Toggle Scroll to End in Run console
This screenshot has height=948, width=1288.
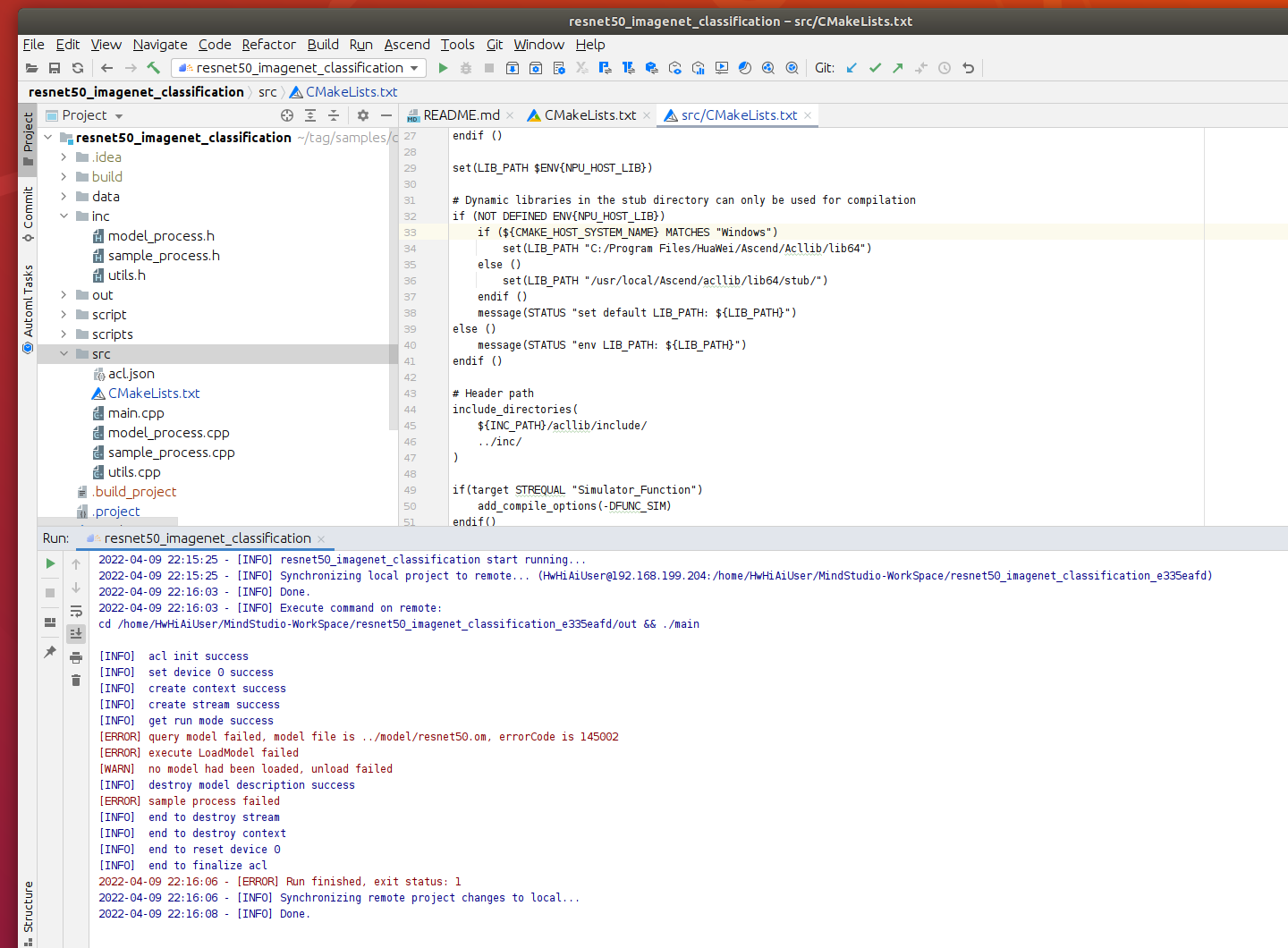tap(76, 633)
